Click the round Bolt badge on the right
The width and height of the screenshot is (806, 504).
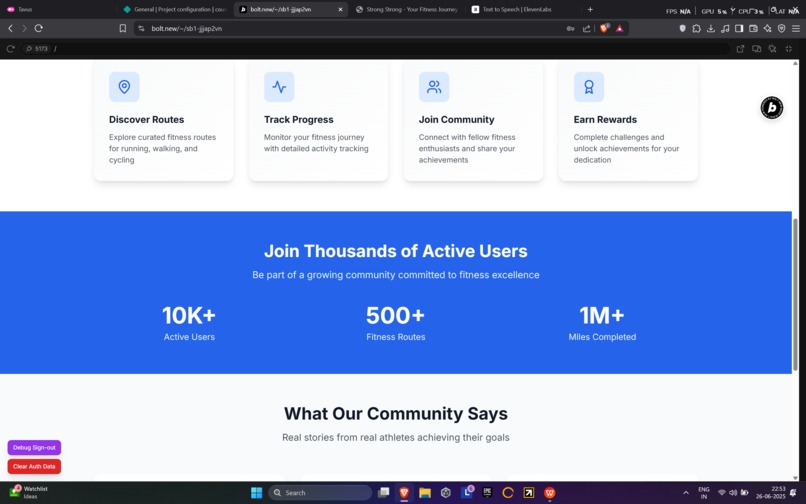click(x=772, y=107)
